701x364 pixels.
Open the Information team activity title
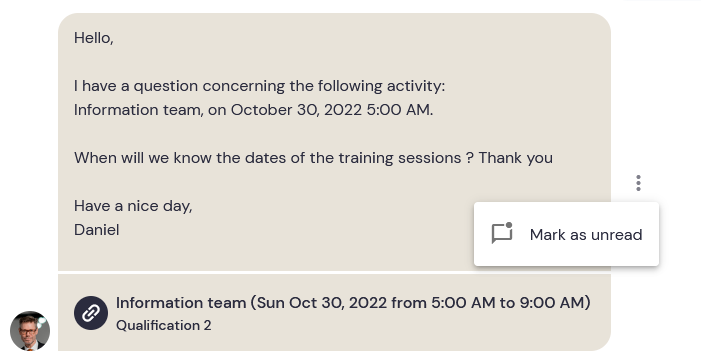pos(353,303)
